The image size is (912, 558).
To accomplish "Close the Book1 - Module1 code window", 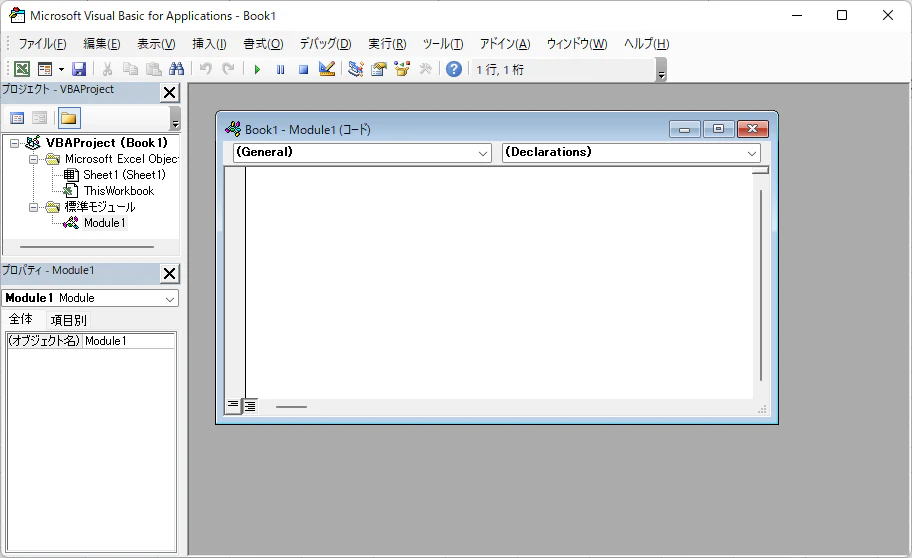I will [753, 129].
